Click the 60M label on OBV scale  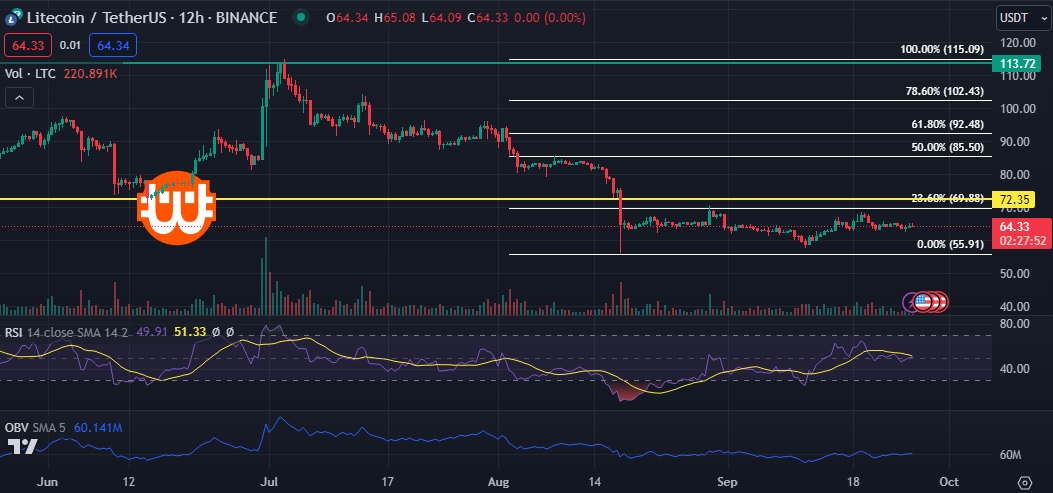[x=1011, y=456]
